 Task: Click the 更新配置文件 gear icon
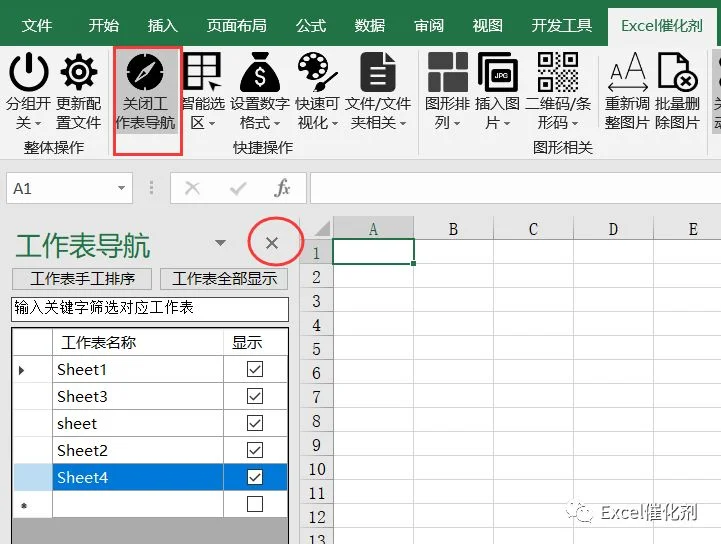coord(79,72)
